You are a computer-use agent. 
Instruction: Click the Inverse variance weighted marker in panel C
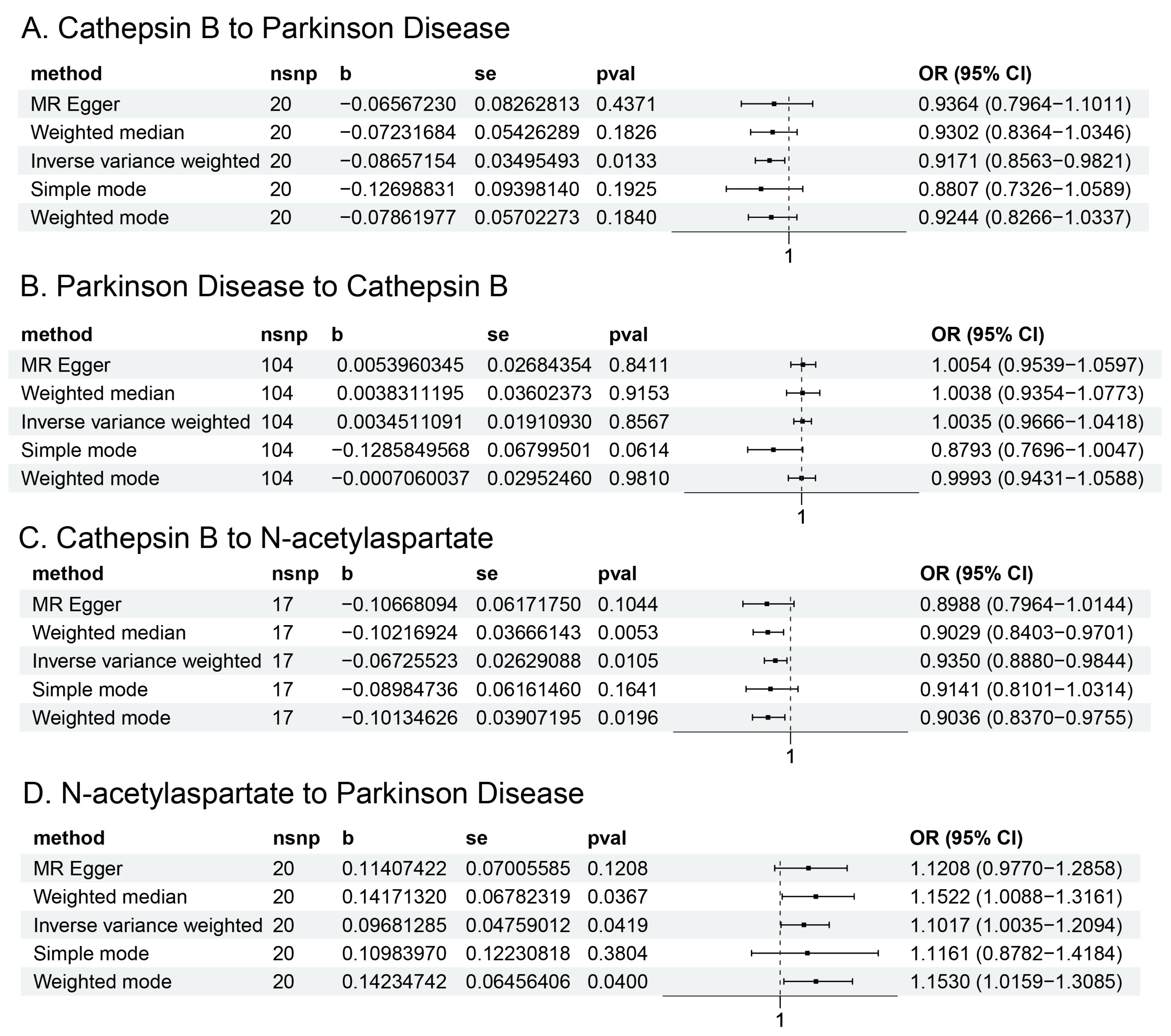coord(775,661)
